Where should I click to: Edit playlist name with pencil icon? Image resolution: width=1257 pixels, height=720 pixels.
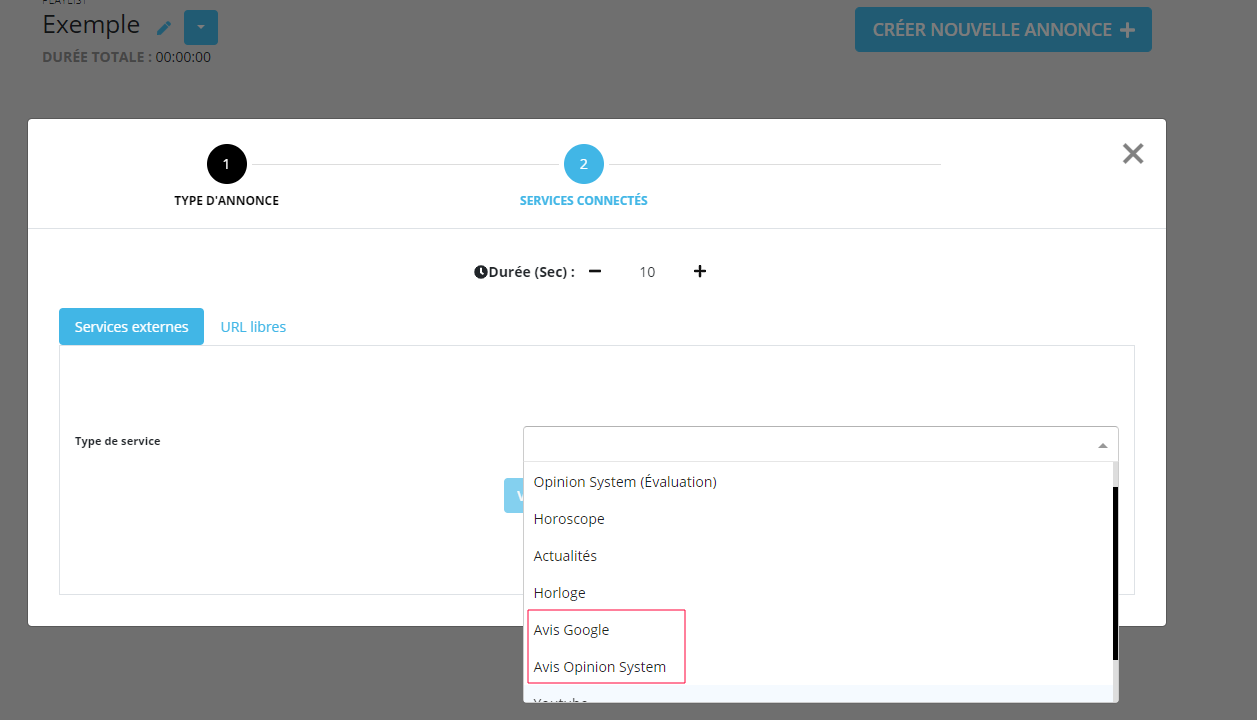(164, 28)
